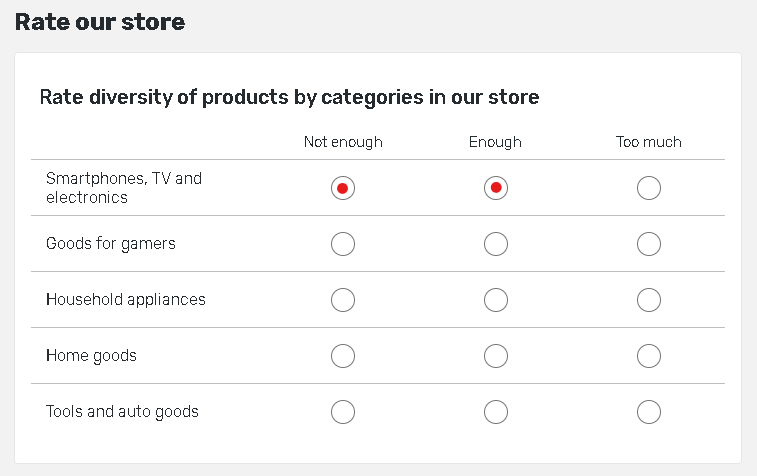The image size is (757, 476).
Task: Pick 'Enough' for Tools and auto goods
Action: tap(496, 412)
